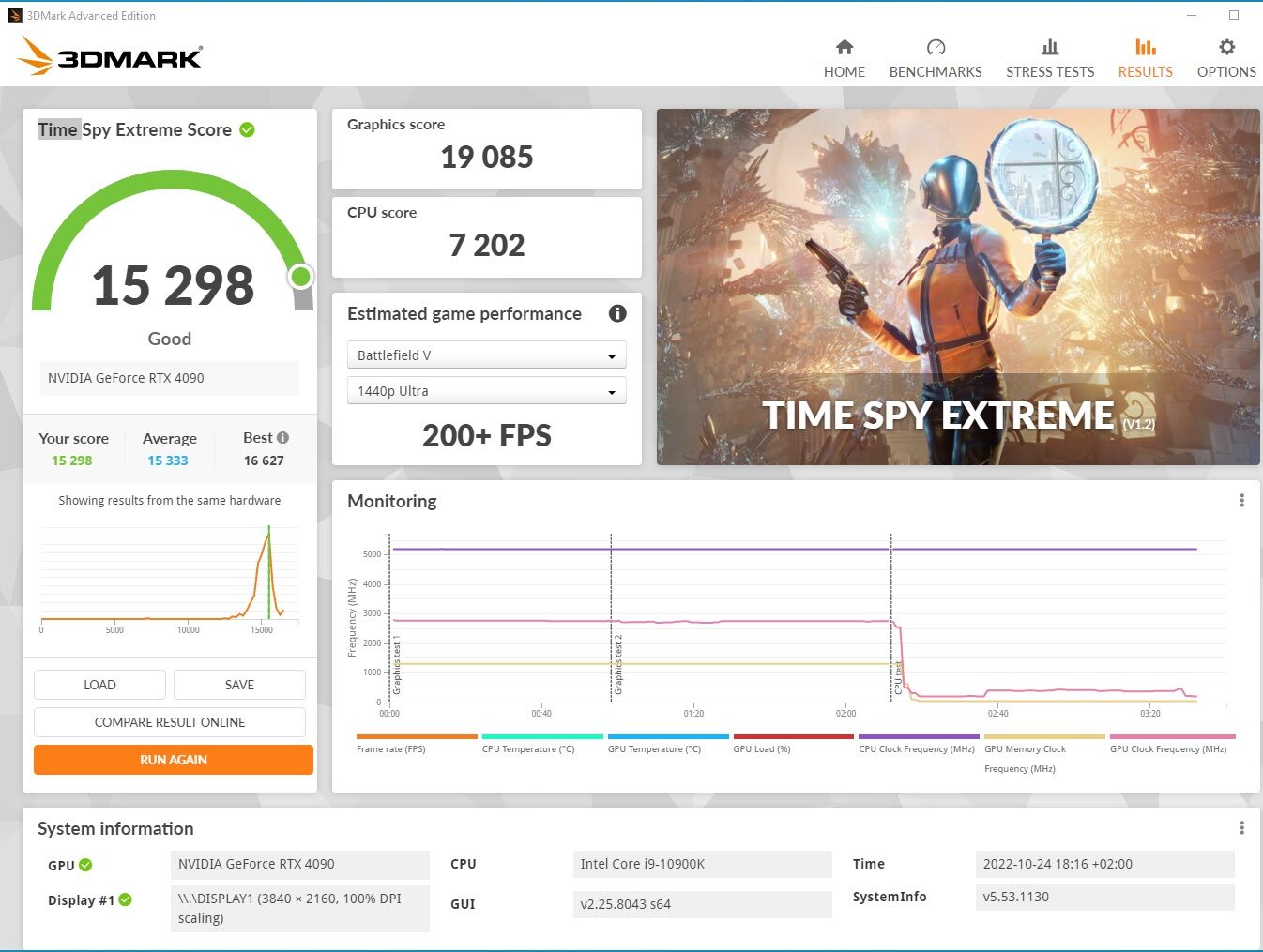
Task: Toggle the GPU Memory Clock Frequency legend
Action: (1044, 754)
